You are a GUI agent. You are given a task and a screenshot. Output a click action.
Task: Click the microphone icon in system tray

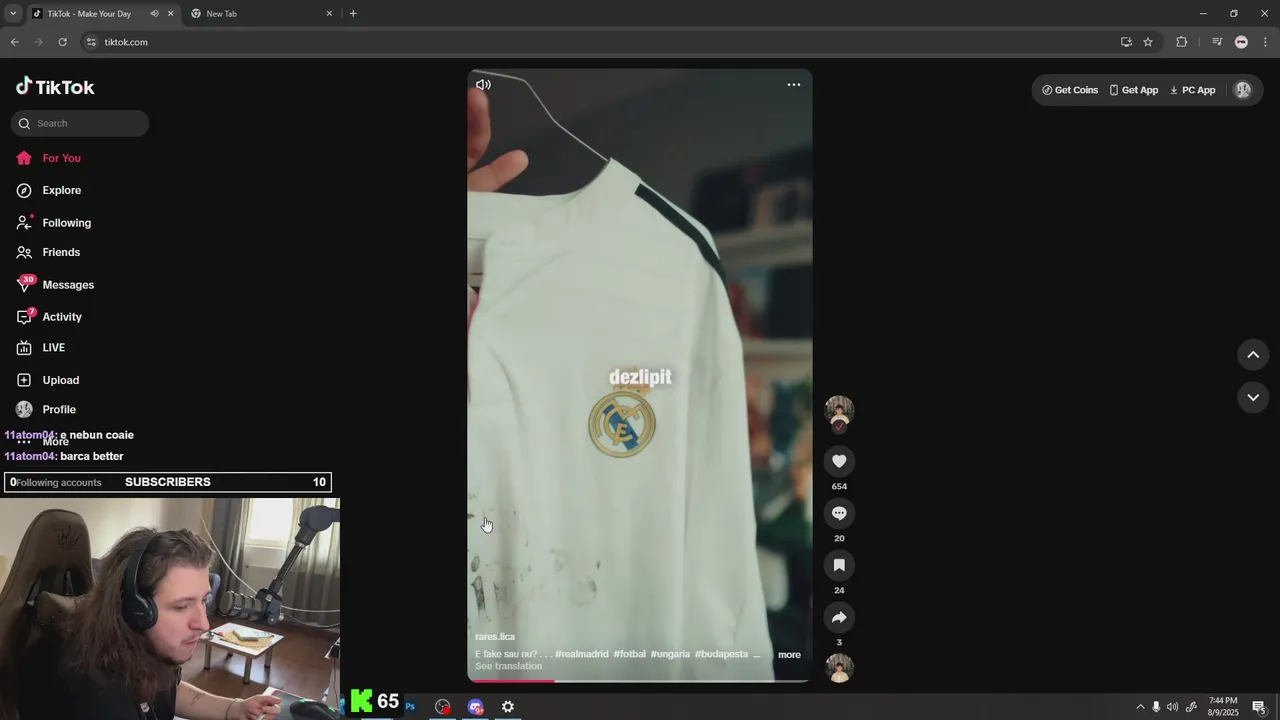click(1156, 707)
